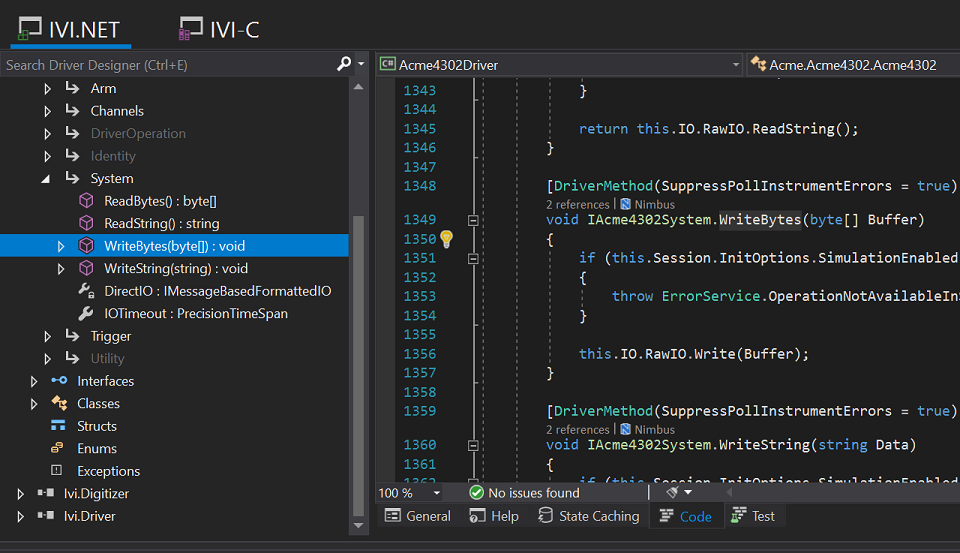This screenshot has height=553, width=960.
Task: Select IOTimeout : PrecisionTimeSpan item
Action: 196,314
